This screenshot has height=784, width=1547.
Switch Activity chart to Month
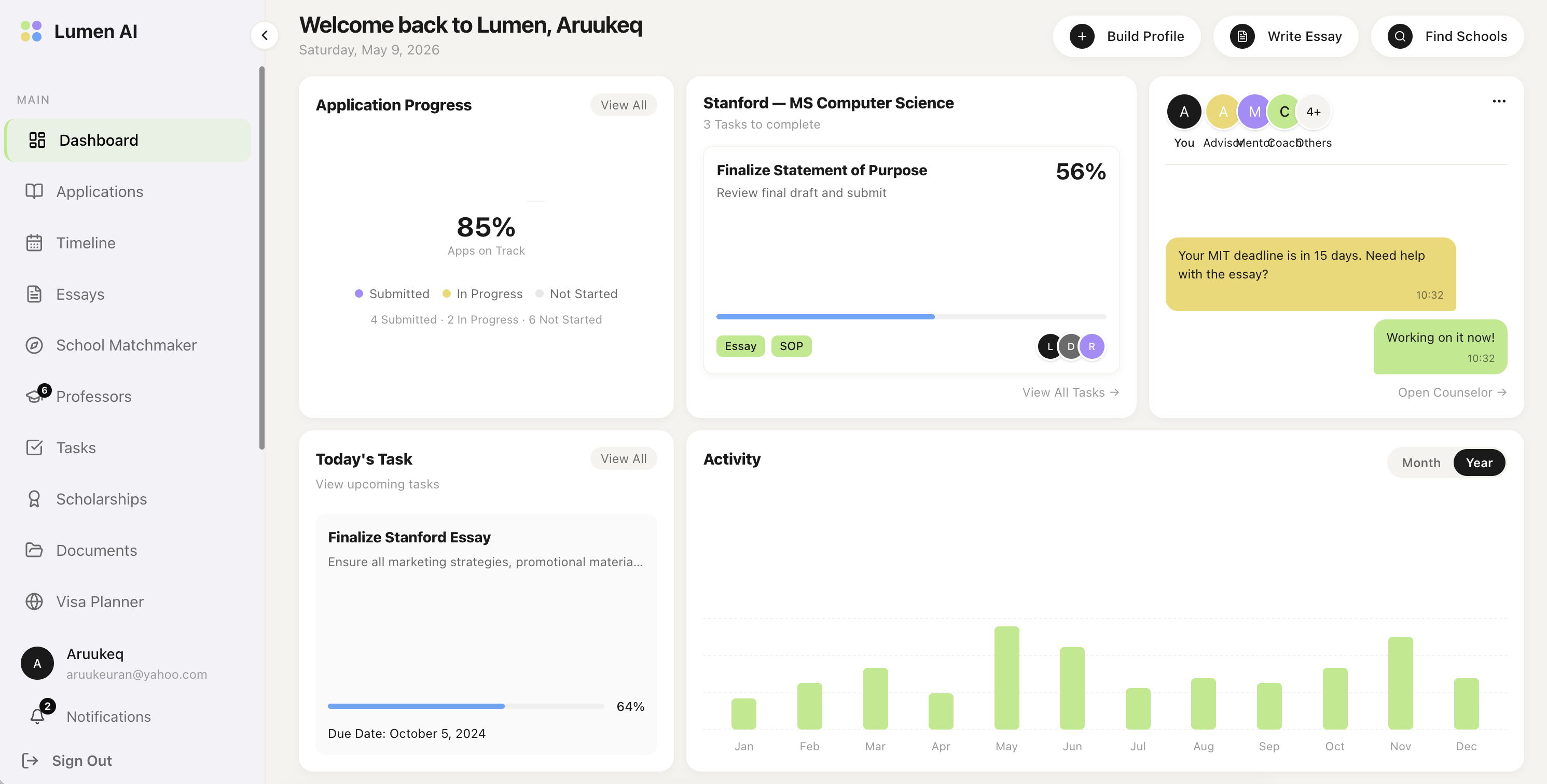[x=1420, y=462]
